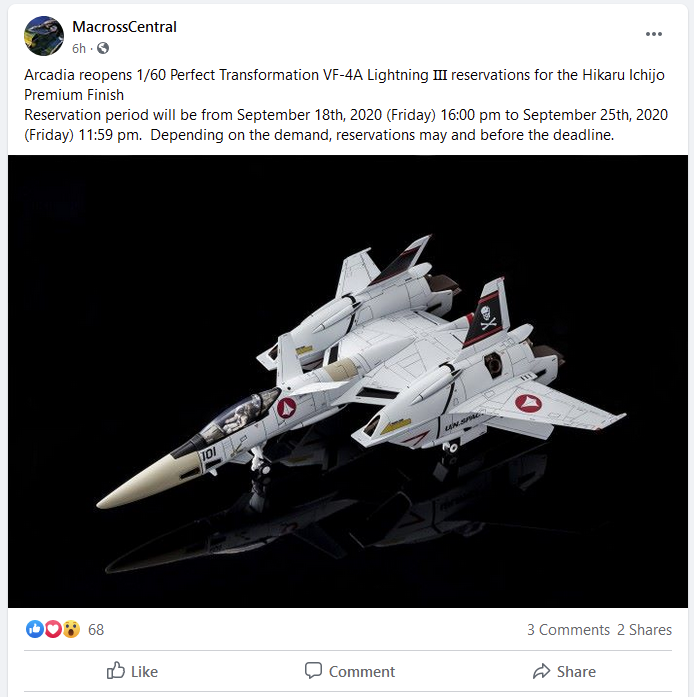Image resolution: width=694 pixels, height=697 pixels.
Task: Click the wow face reaction icon
Action: click(x=71, y=629)
